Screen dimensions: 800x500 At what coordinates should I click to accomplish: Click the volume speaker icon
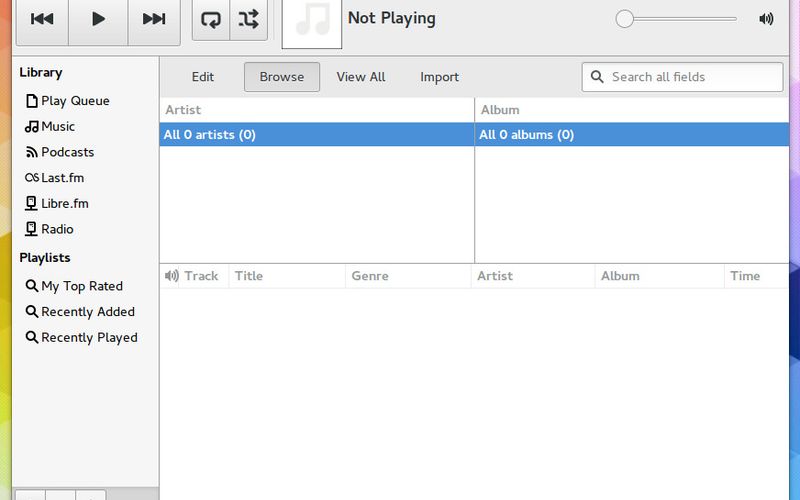pyautogui.click(x=766, y=19)
